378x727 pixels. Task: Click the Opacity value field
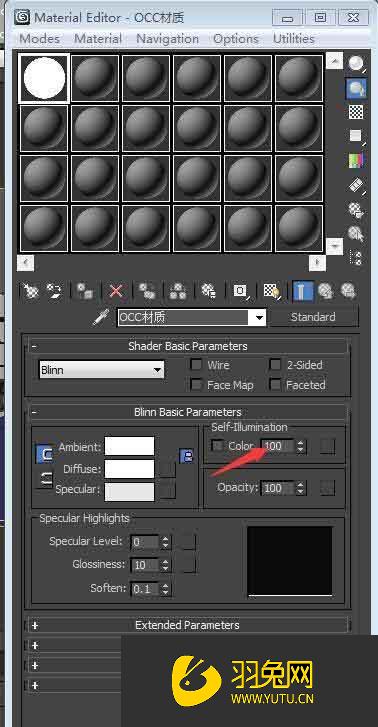277,488
